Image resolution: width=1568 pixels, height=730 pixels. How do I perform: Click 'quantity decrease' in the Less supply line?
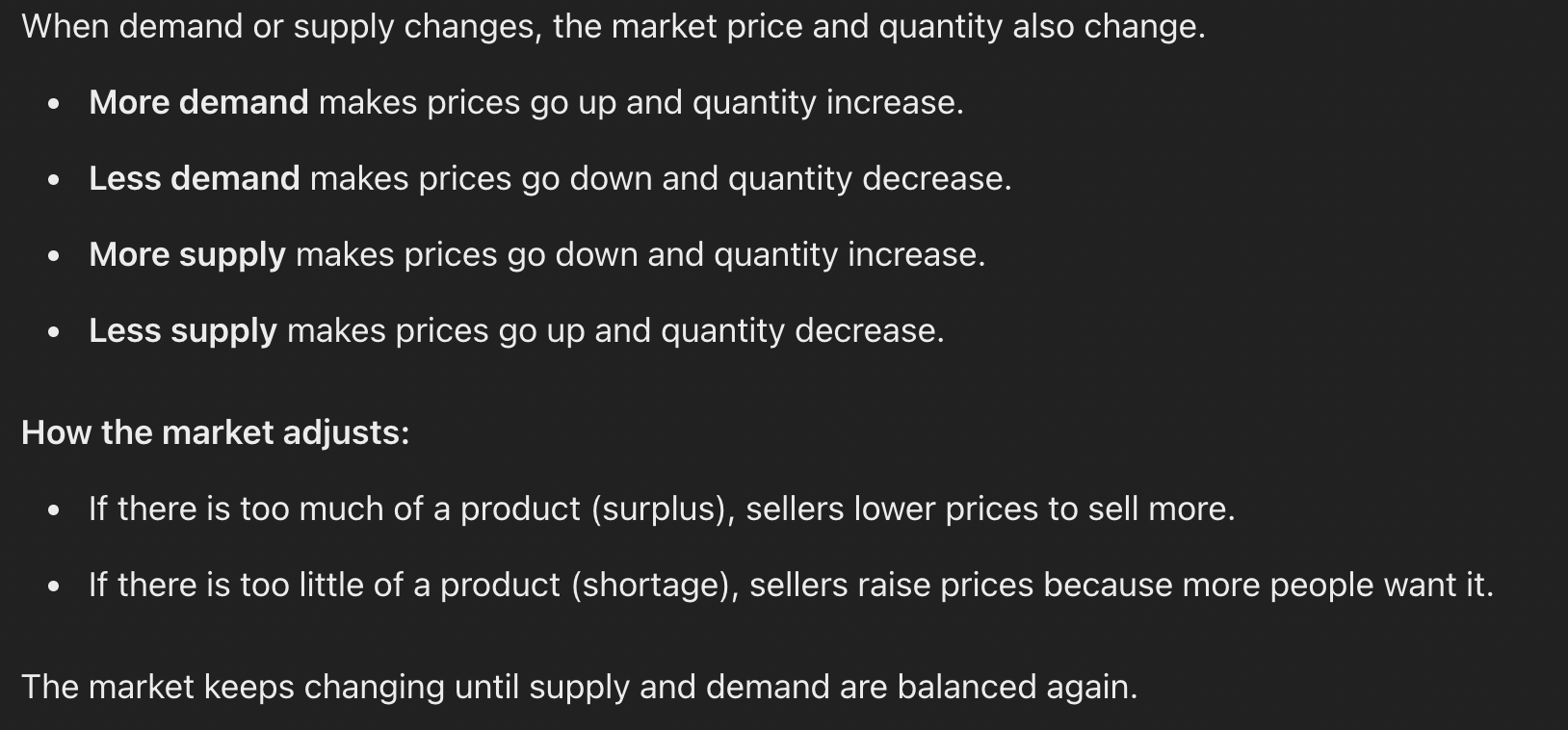(799, 331)
